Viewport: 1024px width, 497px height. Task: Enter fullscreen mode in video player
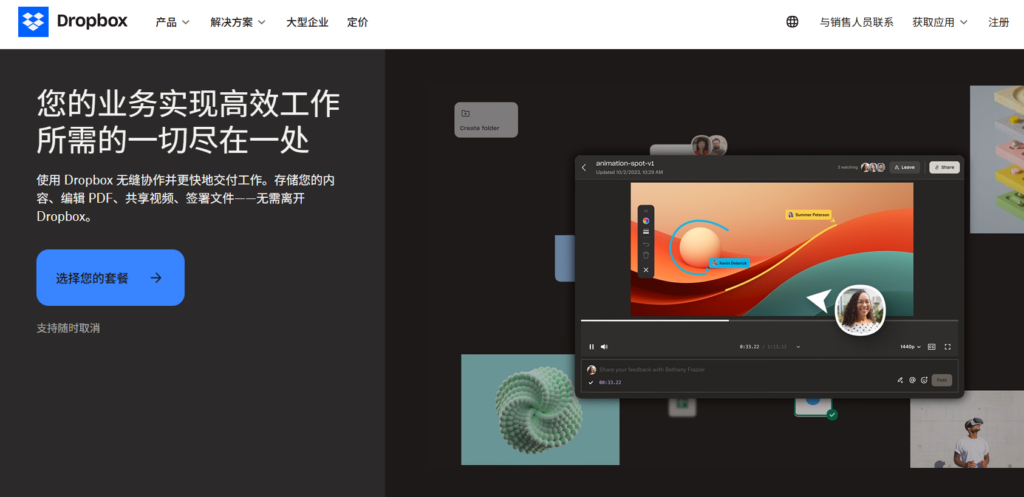tap(948, 347)
